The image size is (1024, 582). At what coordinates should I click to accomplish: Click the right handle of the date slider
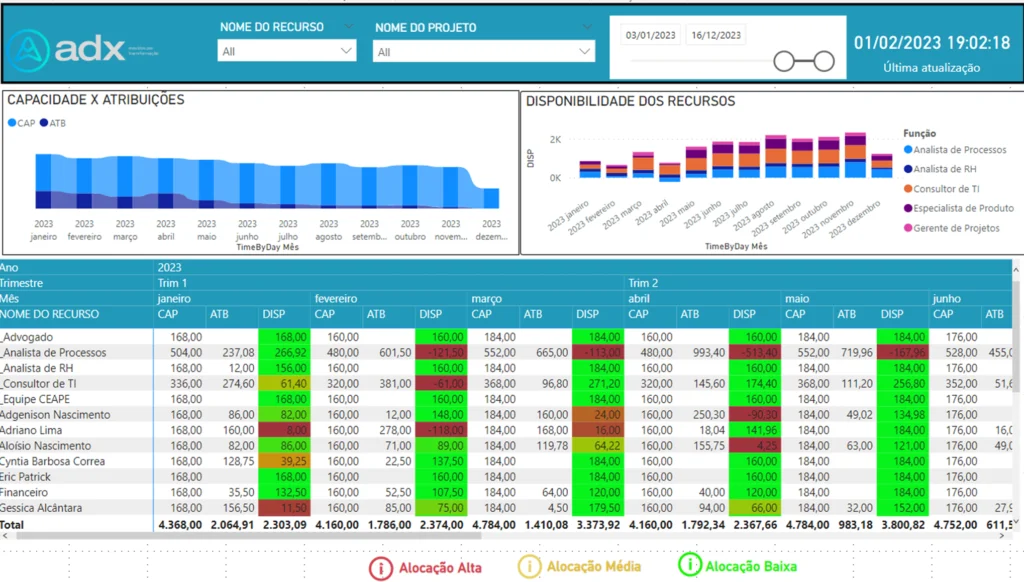[823, 62]
